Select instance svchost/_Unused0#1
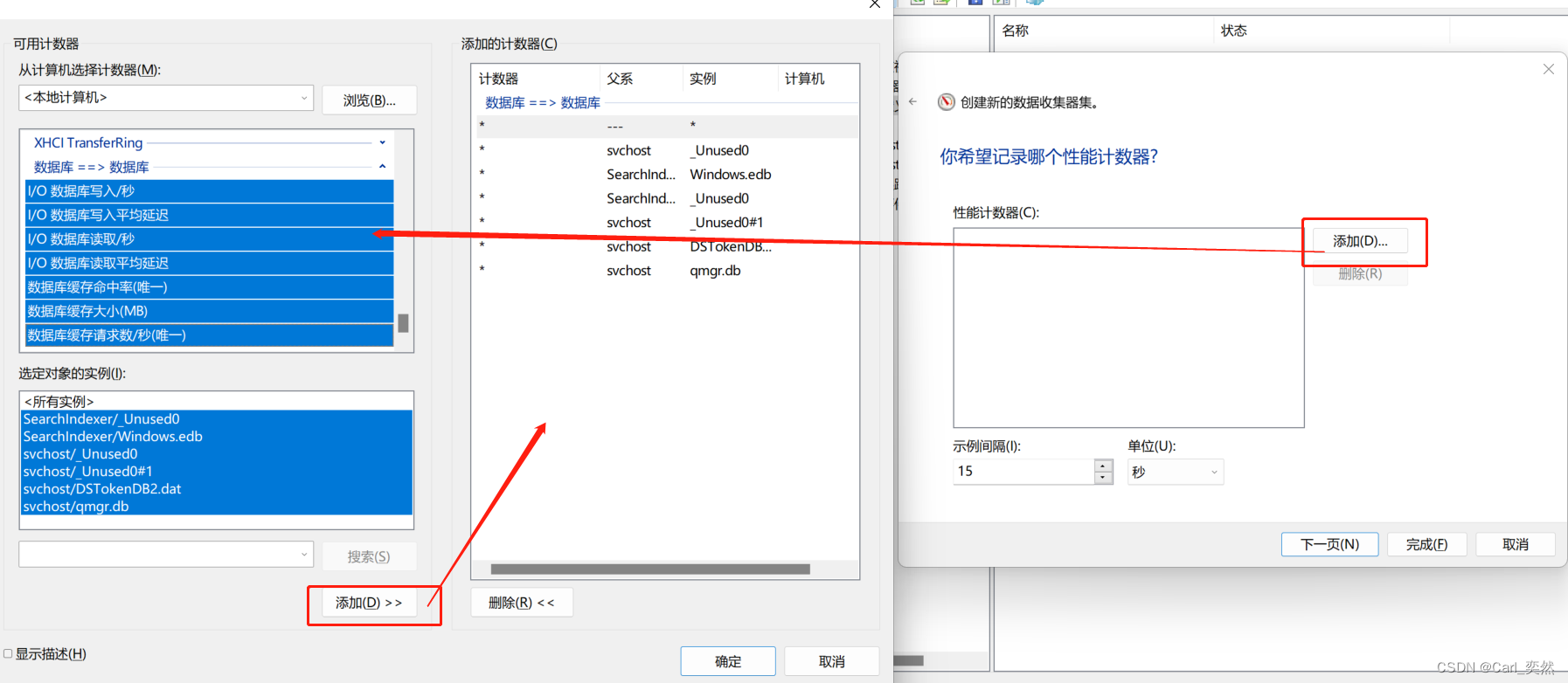The width and height of the screenshot is (1568, 683). point(216,472)
